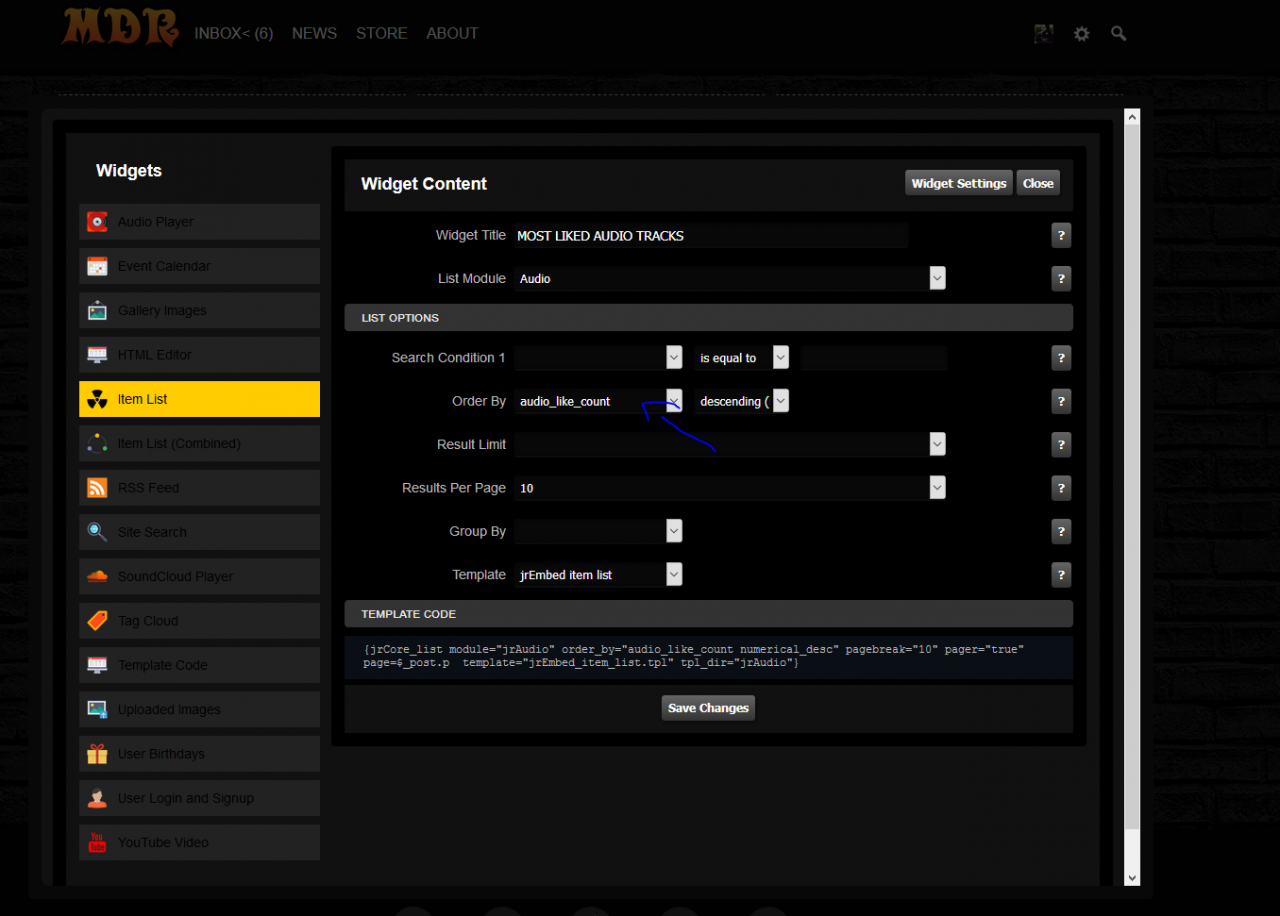Click into the Widget Title text field
The width and height of the screenshot is (1280, 916).
click(710, 236)
